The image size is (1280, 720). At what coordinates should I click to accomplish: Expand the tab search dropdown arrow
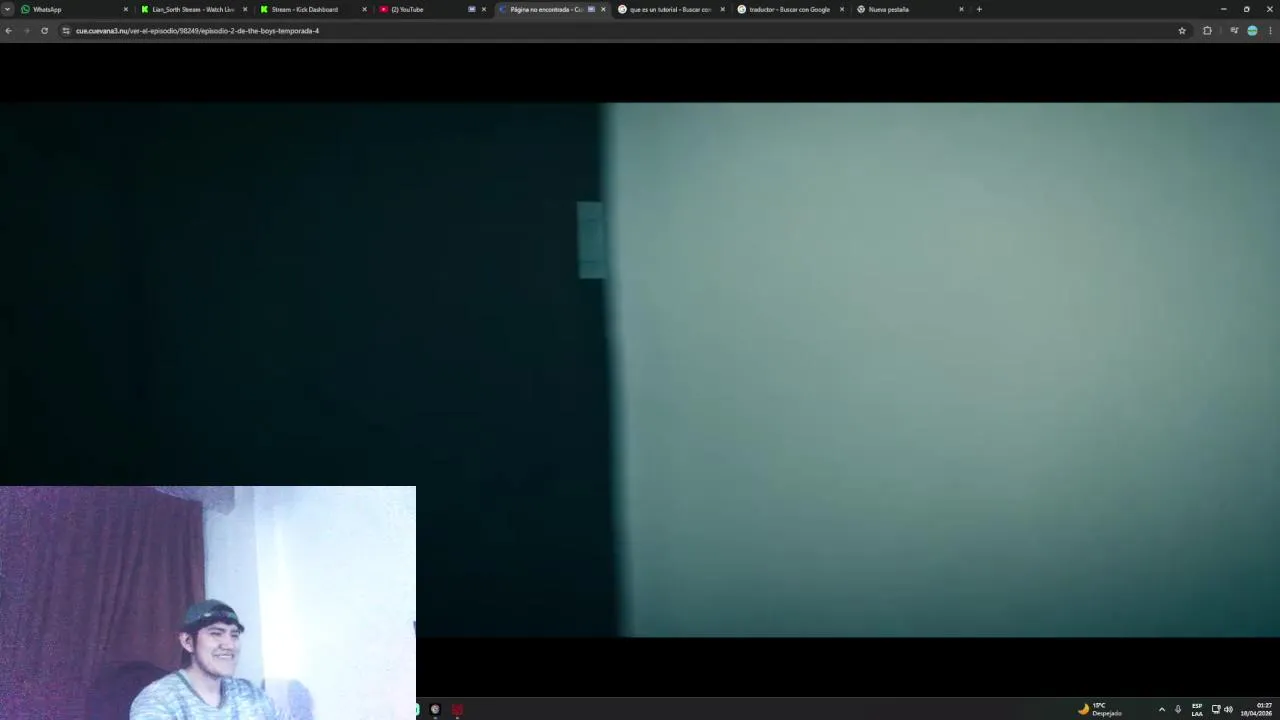tap(7, 9)
